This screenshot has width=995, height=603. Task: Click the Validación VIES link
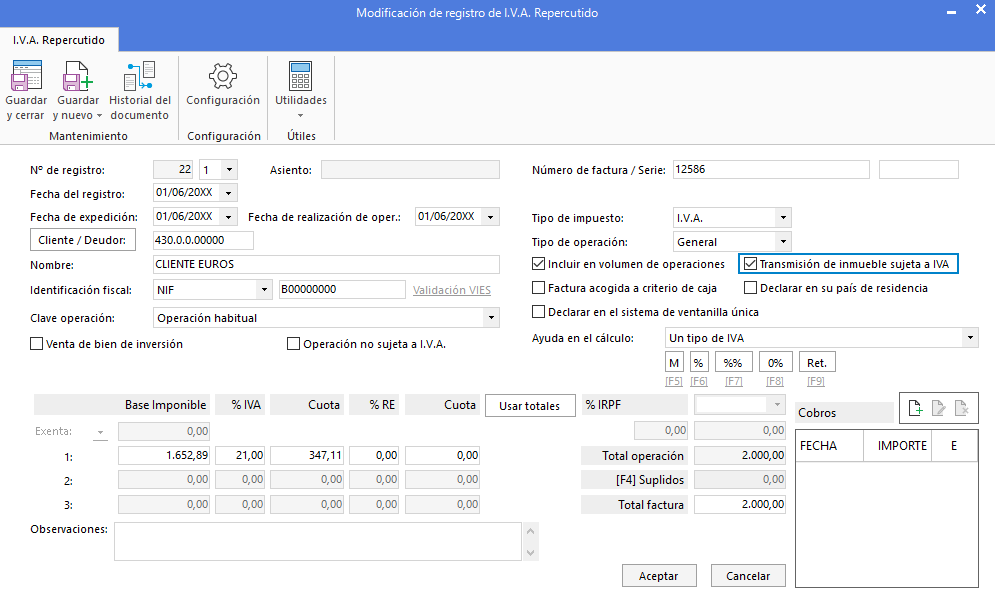(x=452, y=290)
